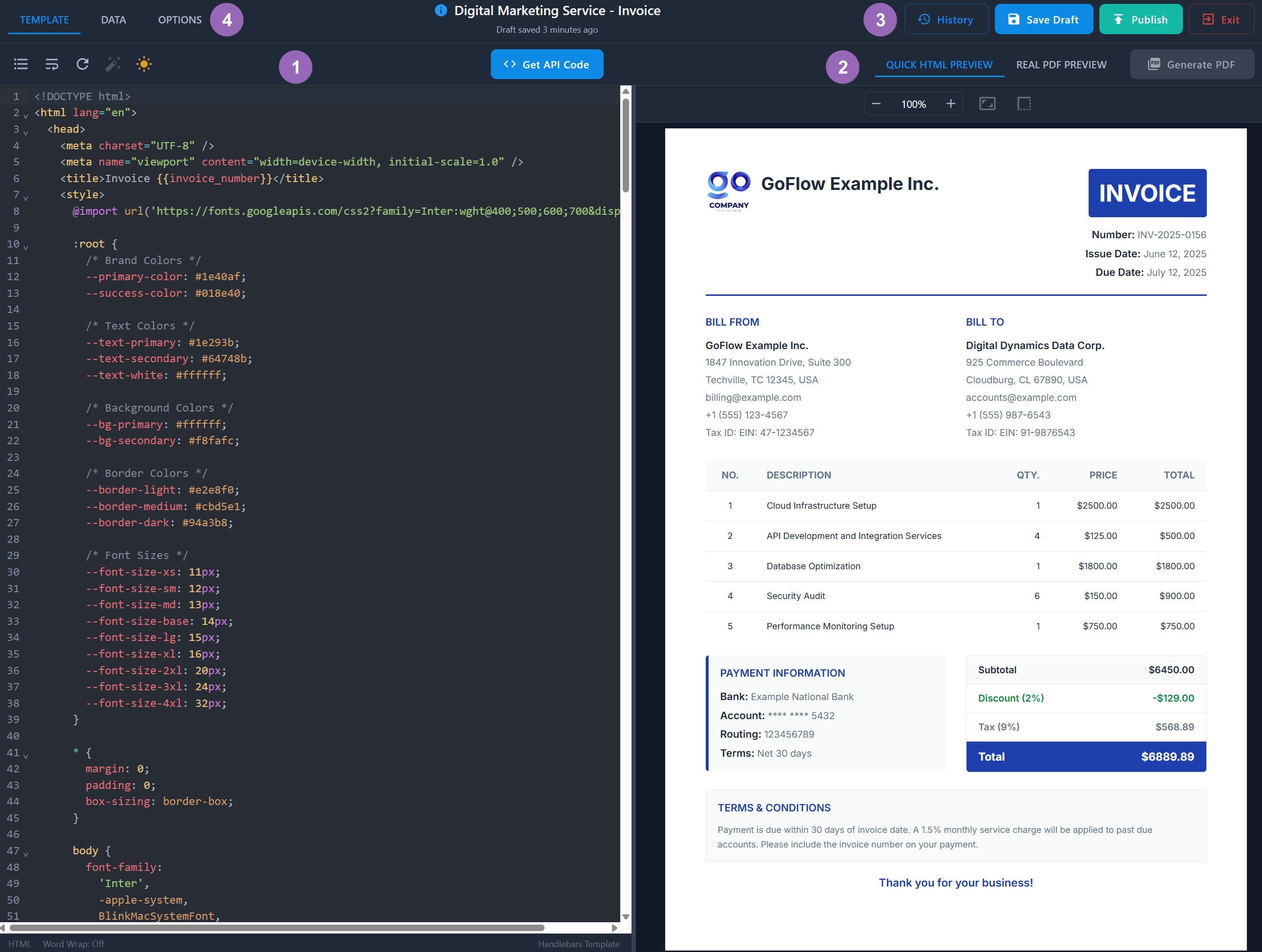The width and height of the screenshot is (1262, 952).
Task: Switch editor theme using the sun icon
Action: (x=144, y=64)
